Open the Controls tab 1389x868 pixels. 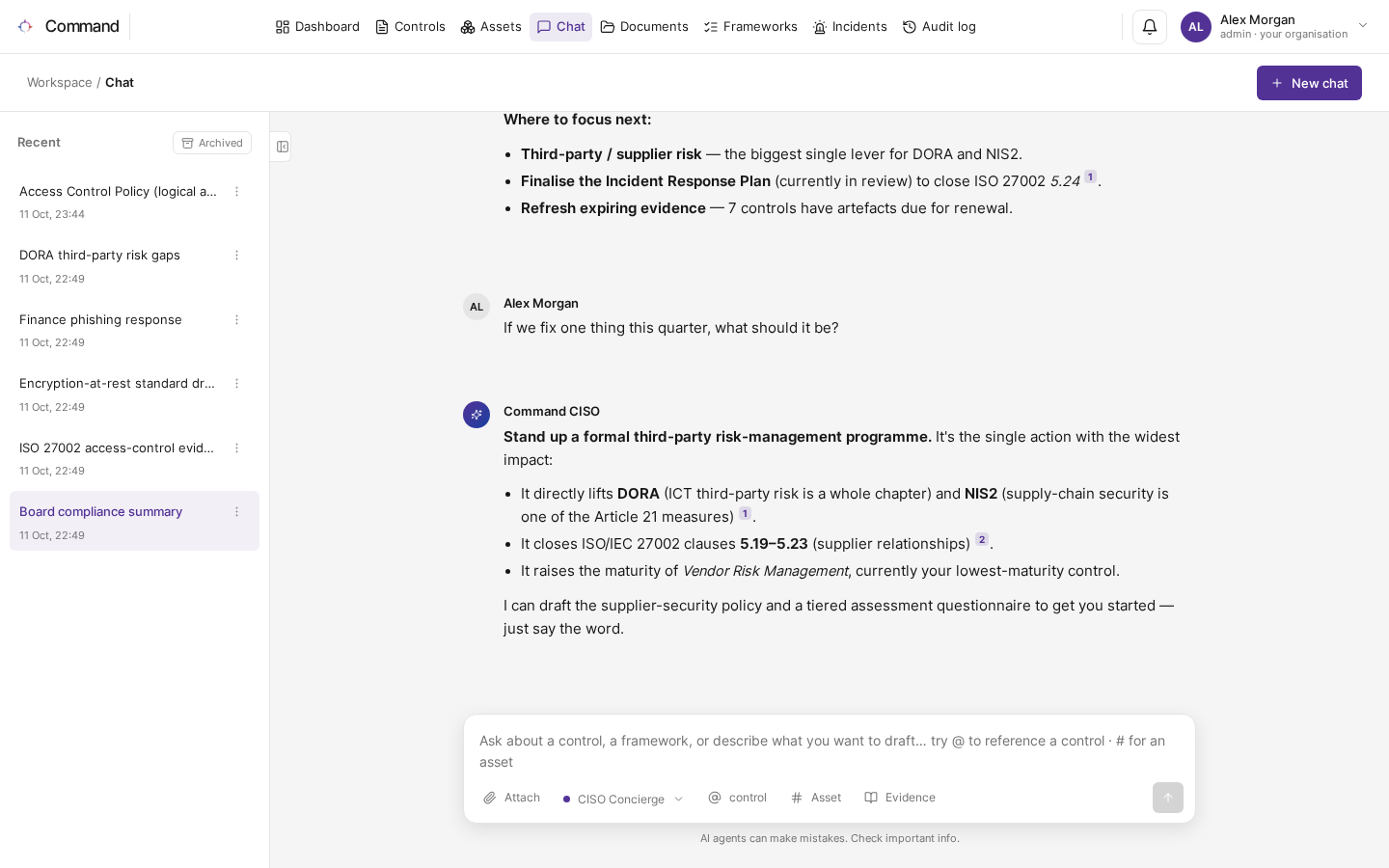410,27
